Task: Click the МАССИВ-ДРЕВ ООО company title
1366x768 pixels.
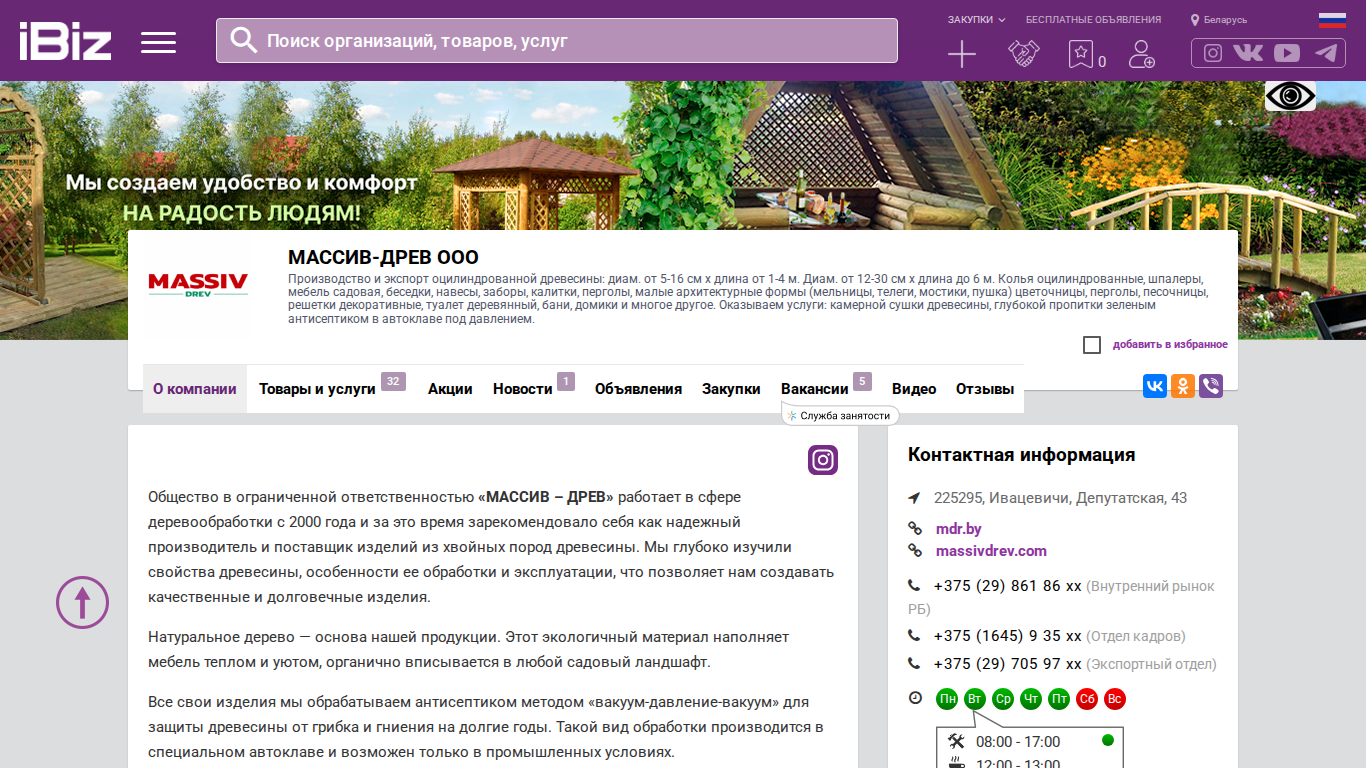Action: [383, 258]
